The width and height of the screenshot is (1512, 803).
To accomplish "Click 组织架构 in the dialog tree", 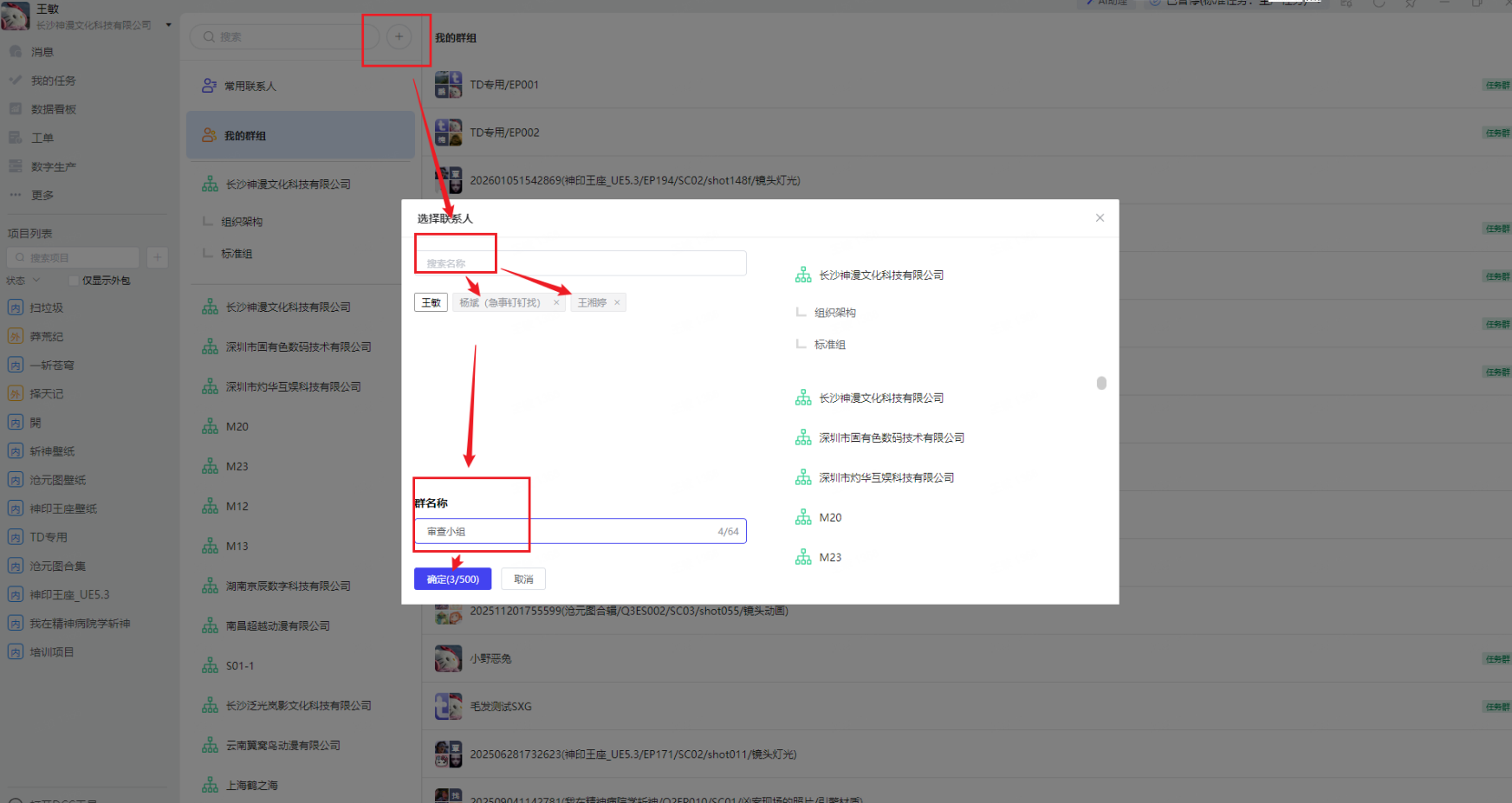I will coord(835,313).
